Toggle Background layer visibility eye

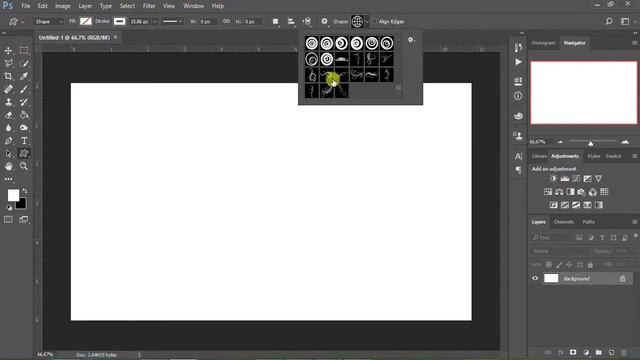[x=535, y=278]
